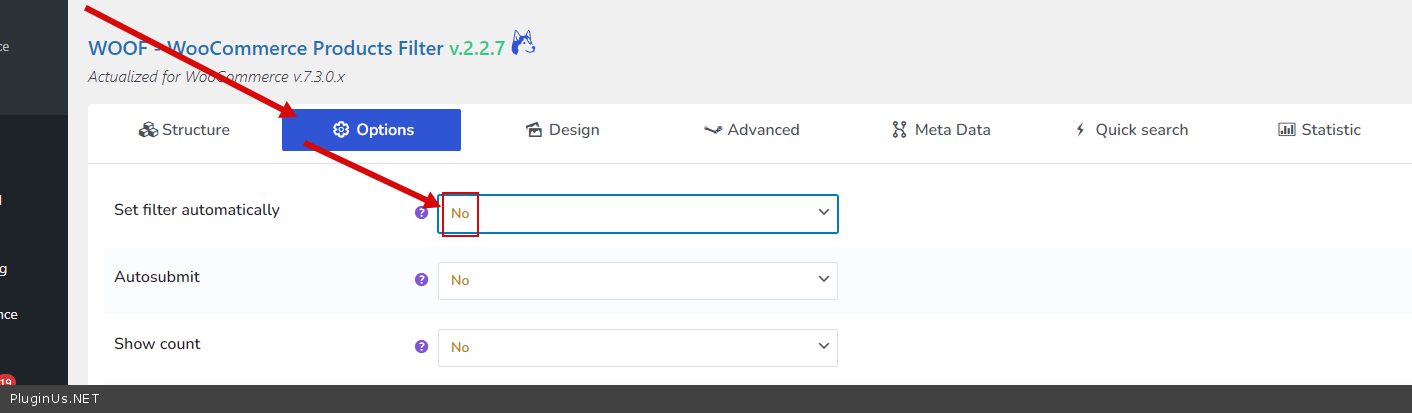This screenshot has height=413, width=1412.
Task: Open the Show count dropdown
Action: coord(638,347)
